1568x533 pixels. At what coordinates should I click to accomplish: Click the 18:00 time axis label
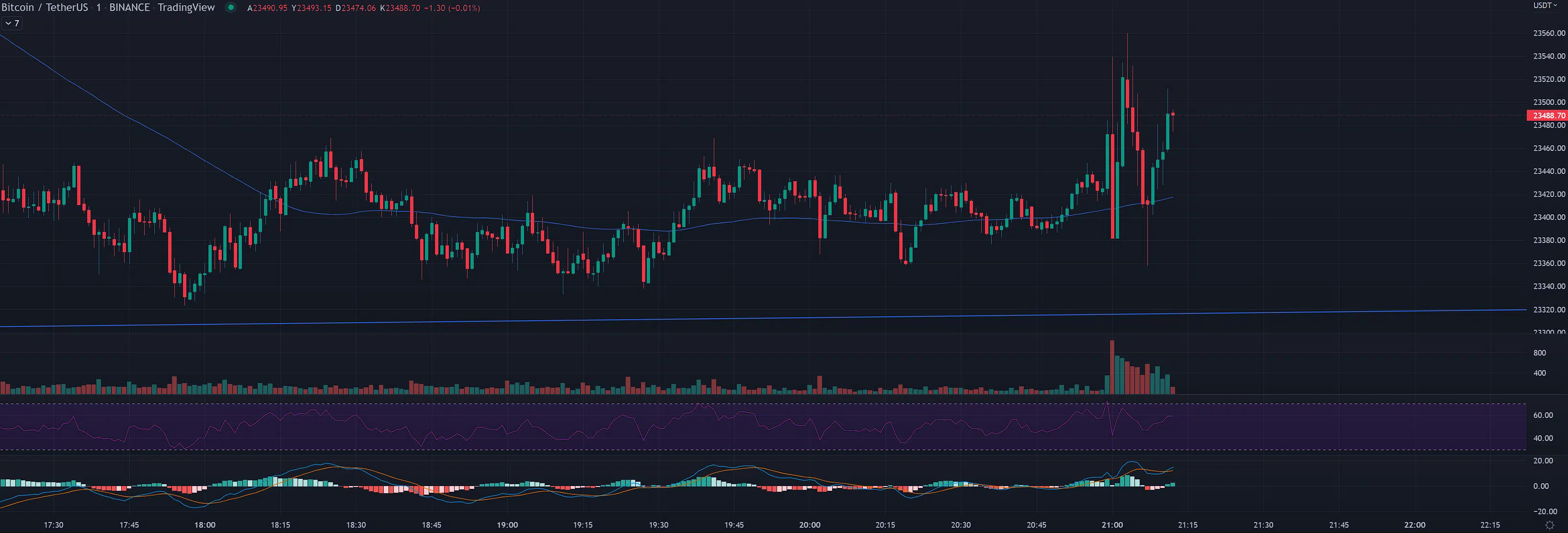pyautogui.click(x=205, y=524)
